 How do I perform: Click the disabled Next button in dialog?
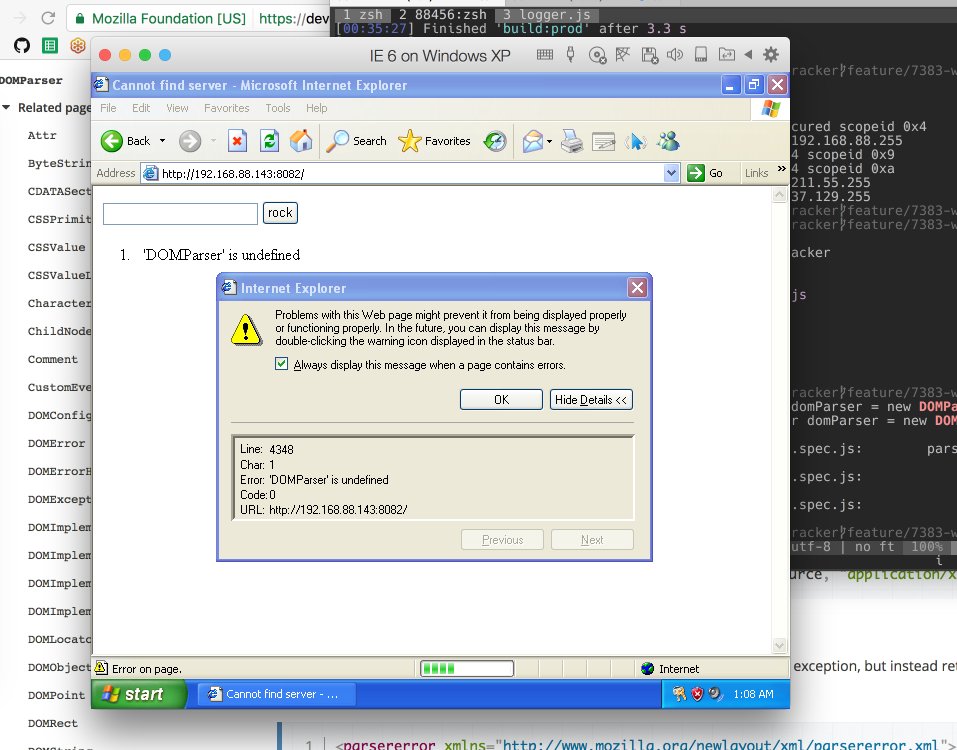[x=592, y=540]
